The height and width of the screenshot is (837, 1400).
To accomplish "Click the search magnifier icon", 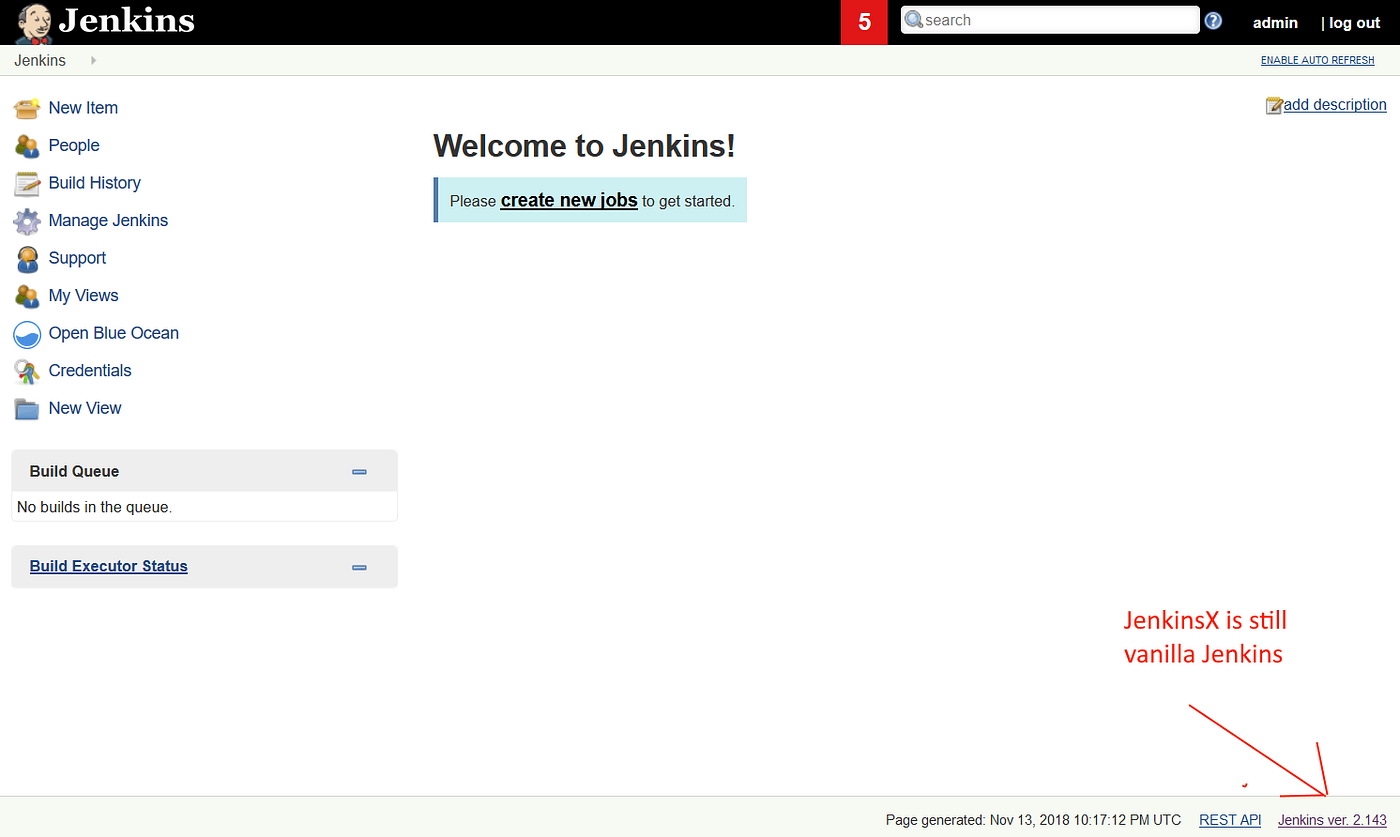I will (913, 19).
